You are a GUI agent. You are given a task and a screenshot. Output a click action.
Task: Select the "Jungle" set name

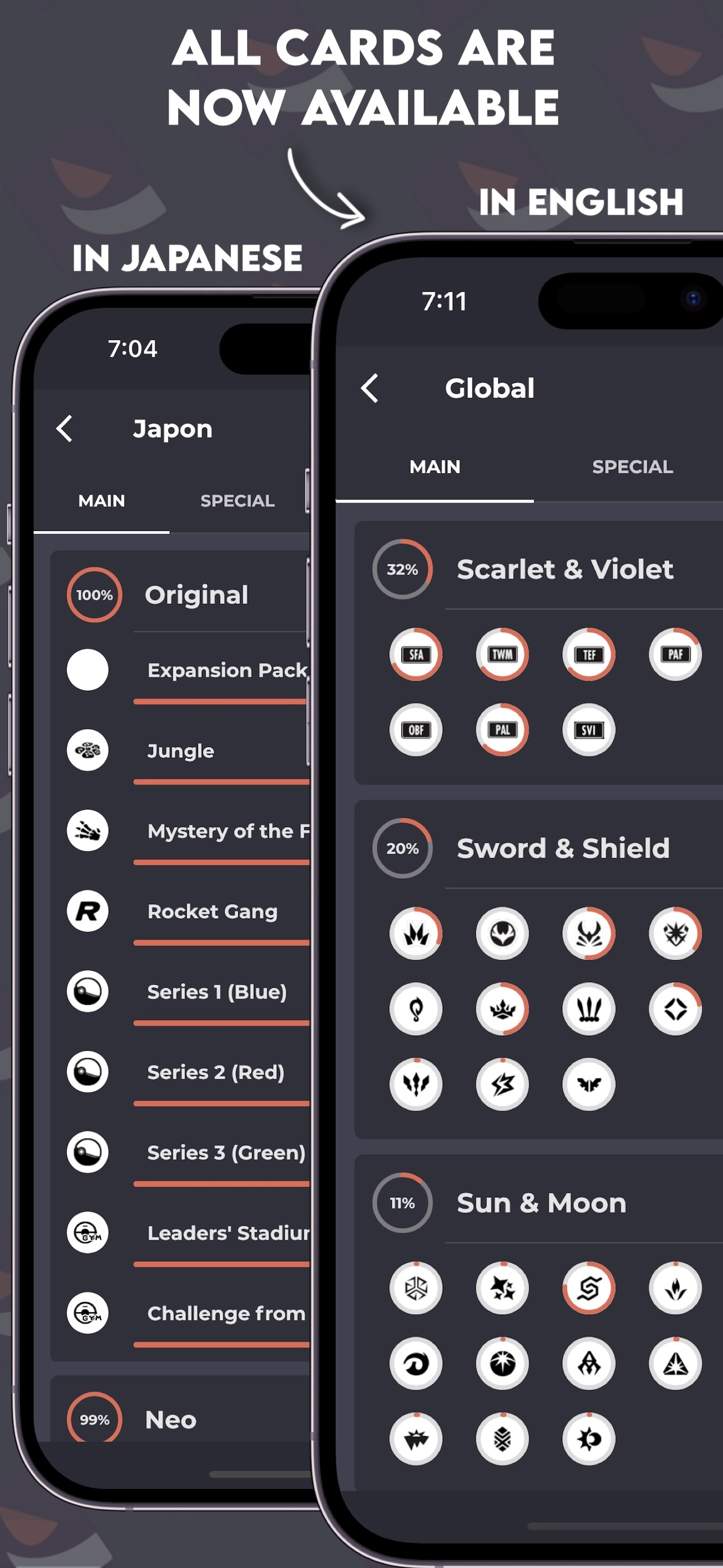[180, 751]
